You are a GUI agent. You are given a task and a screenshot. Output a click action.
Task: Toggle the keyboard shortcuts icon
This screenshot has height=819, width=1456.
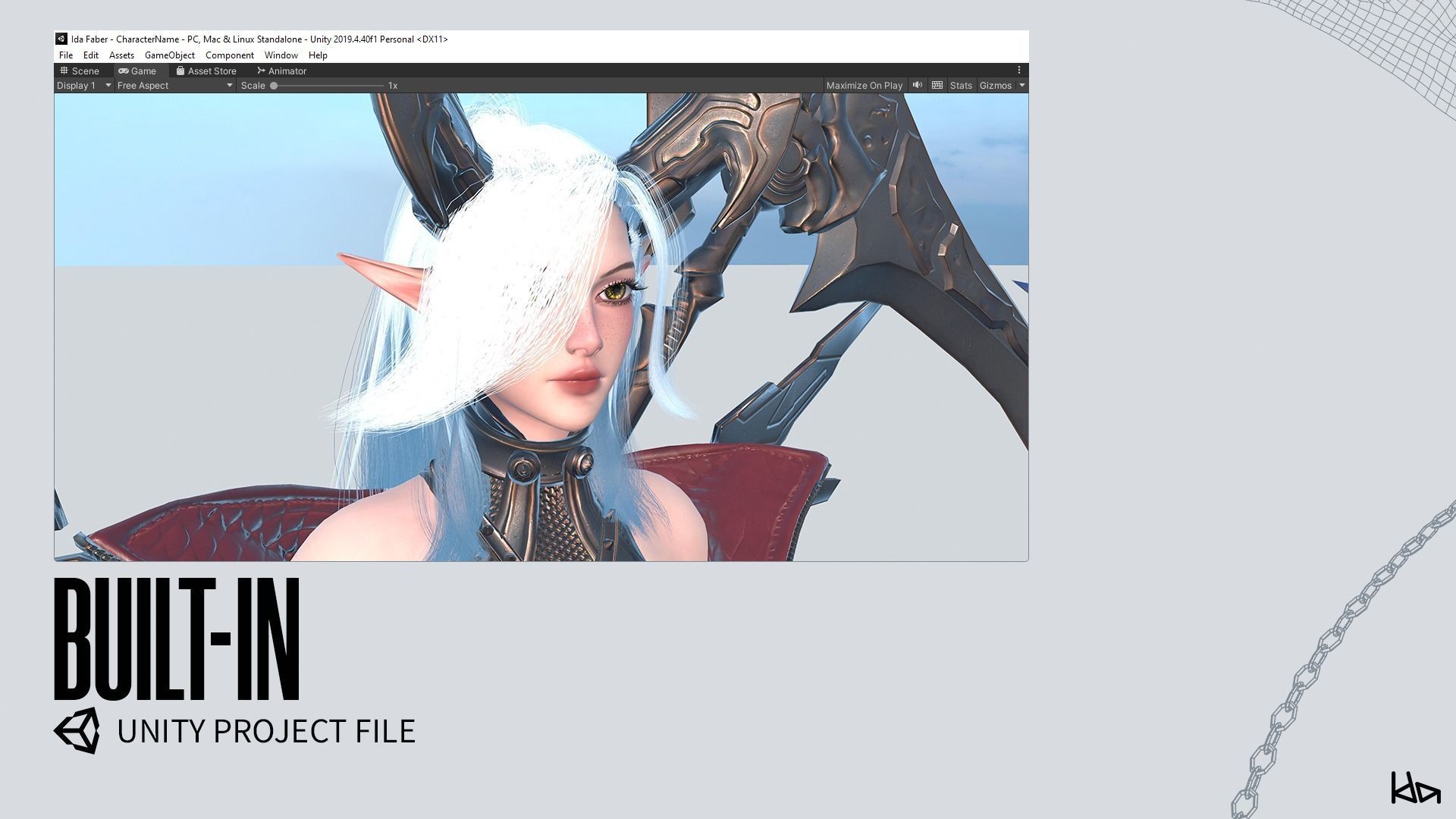click(x=937, y=85)
